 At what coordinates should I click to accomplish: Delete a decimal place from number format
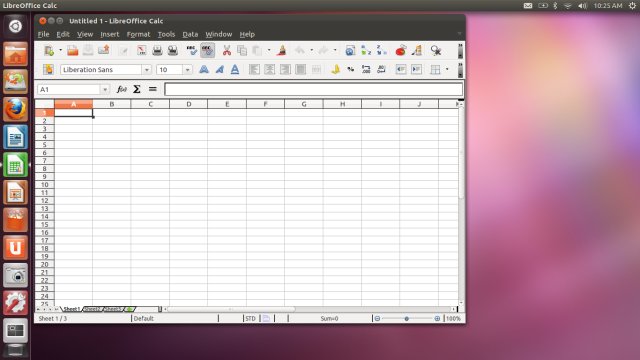coord(382,69)
